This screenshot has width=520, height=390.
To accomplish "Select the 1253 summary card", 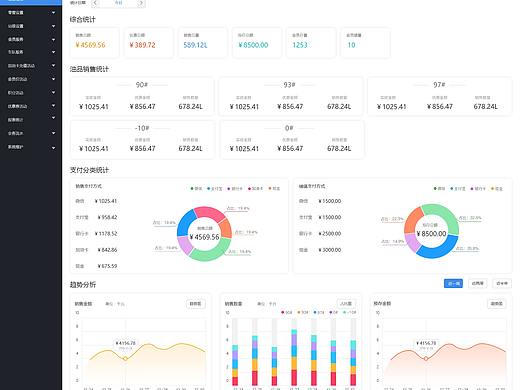I will point(311,43).
